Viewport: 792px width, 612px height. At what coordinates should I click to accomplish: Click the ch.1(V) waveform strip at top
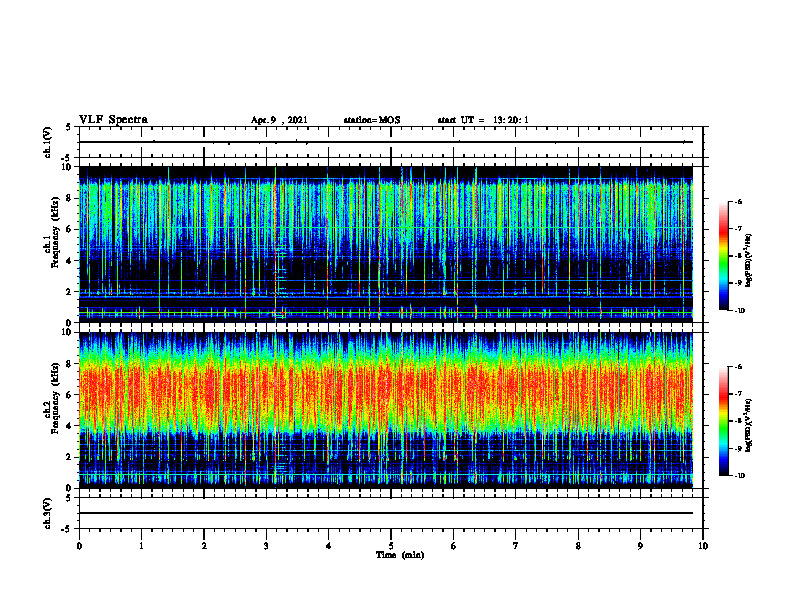pos(391,142)
